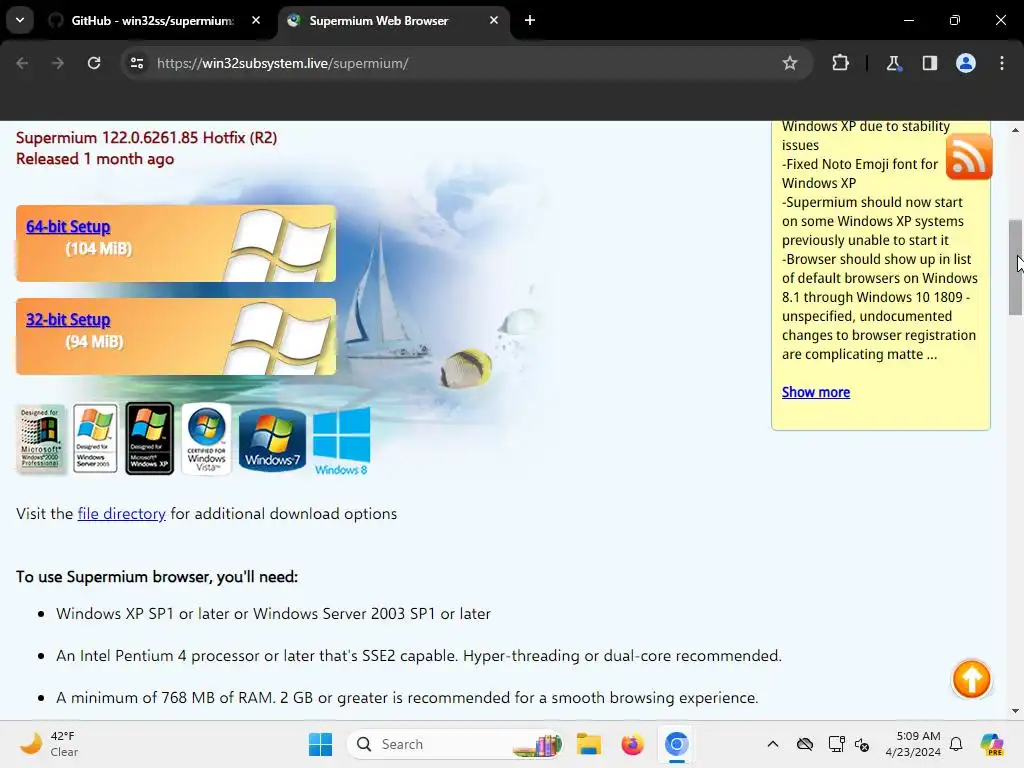Download the 64-bit Setup link
The height and width of the screenshot is (768, 1024).
[68, 227]
